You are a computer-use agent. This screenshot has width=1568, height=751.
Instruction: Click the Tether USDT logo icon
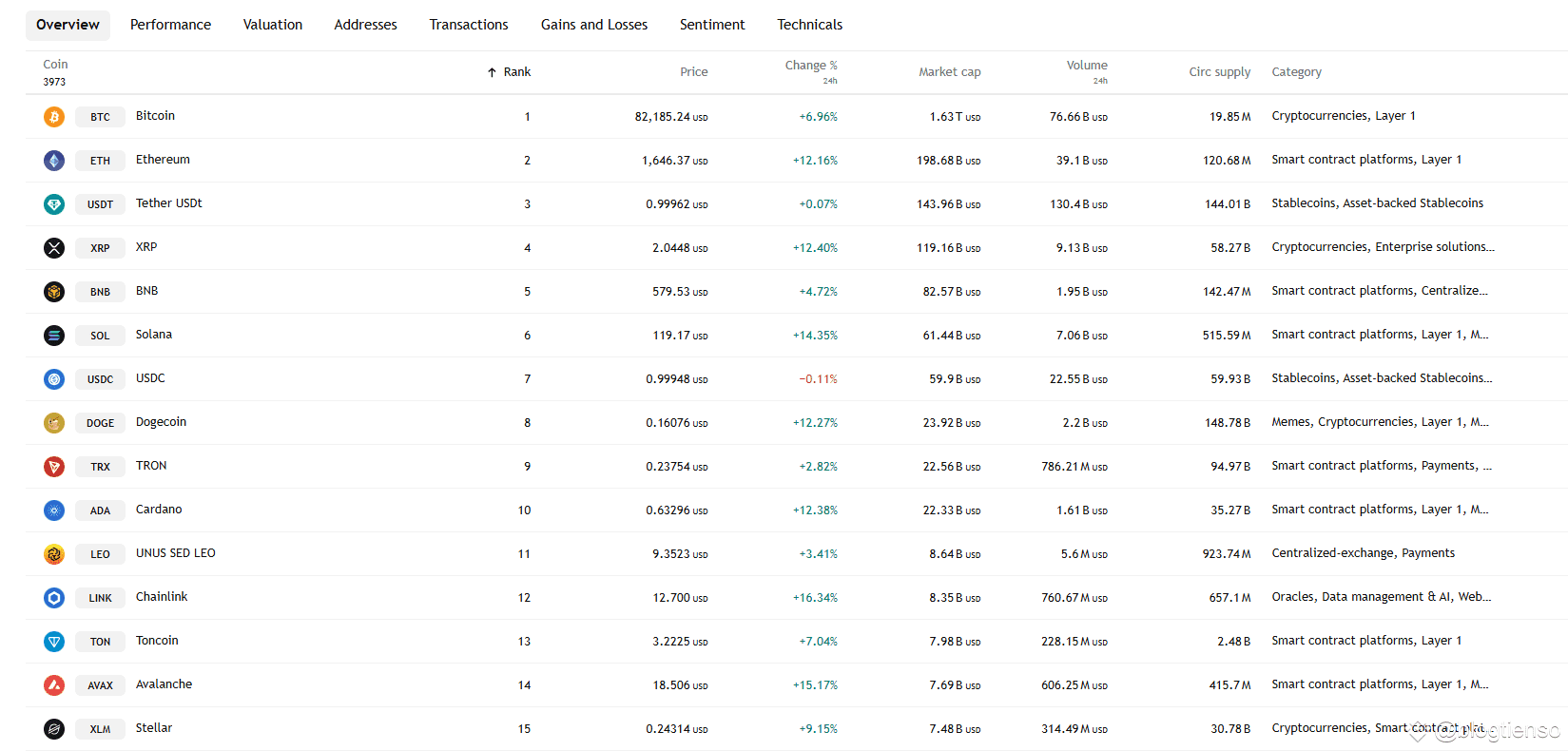pos(54,204)
